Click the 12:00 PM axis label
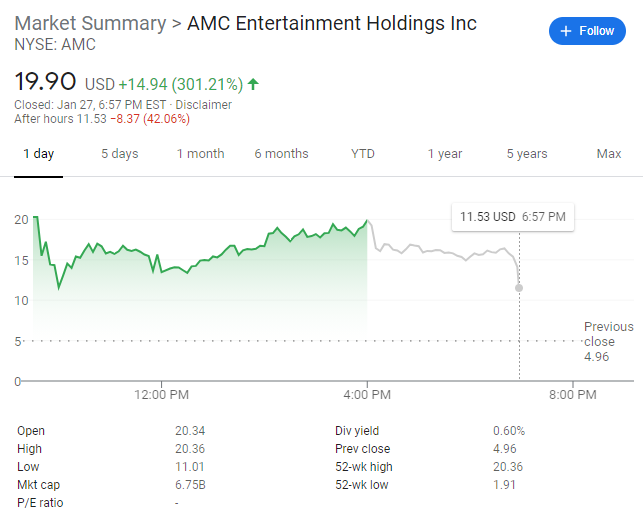This screenshot has width=643, height=517. [162, 395]
